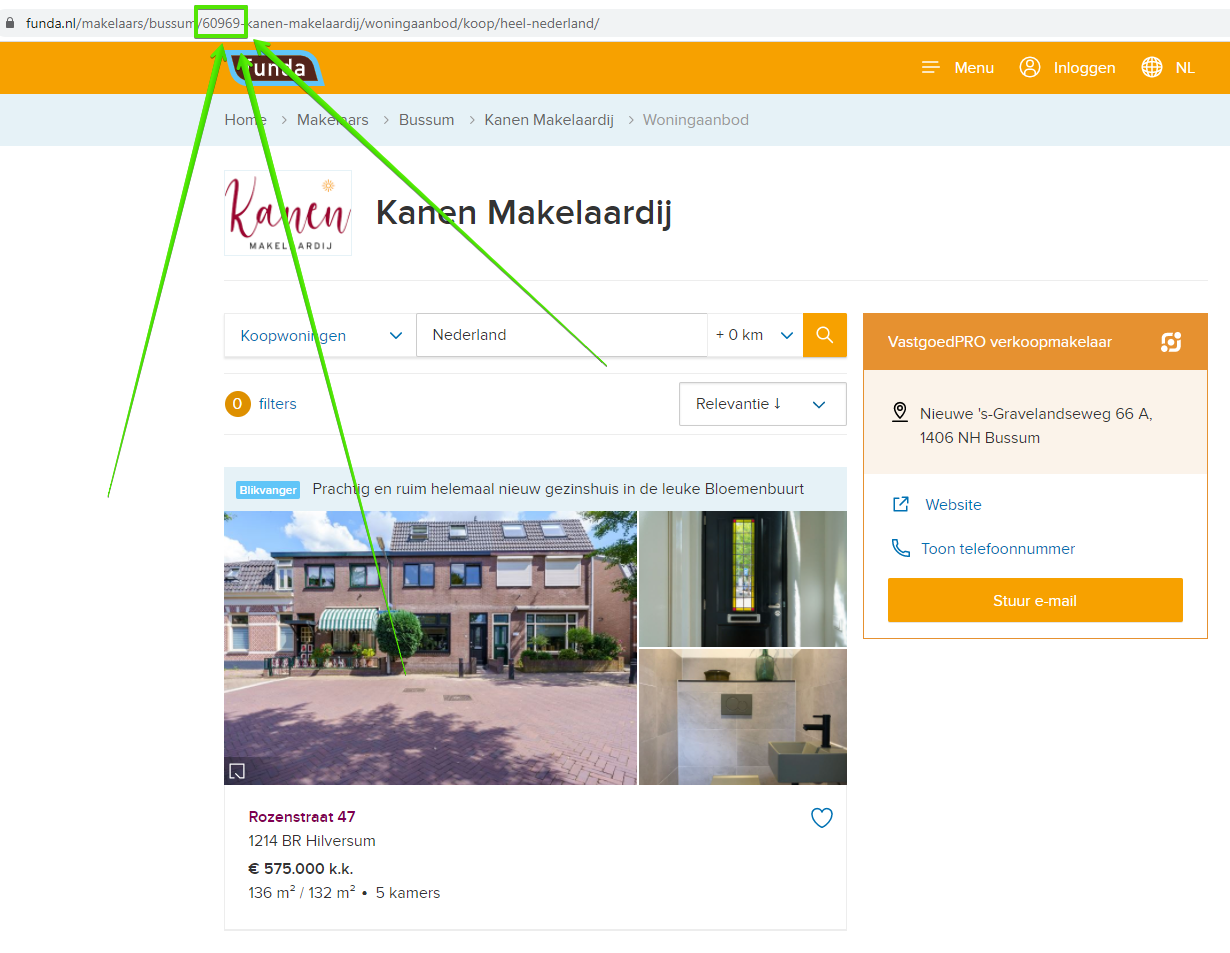Go to Bussum breadcrumb
1230x953 pixels.
[x=427, y=120]
